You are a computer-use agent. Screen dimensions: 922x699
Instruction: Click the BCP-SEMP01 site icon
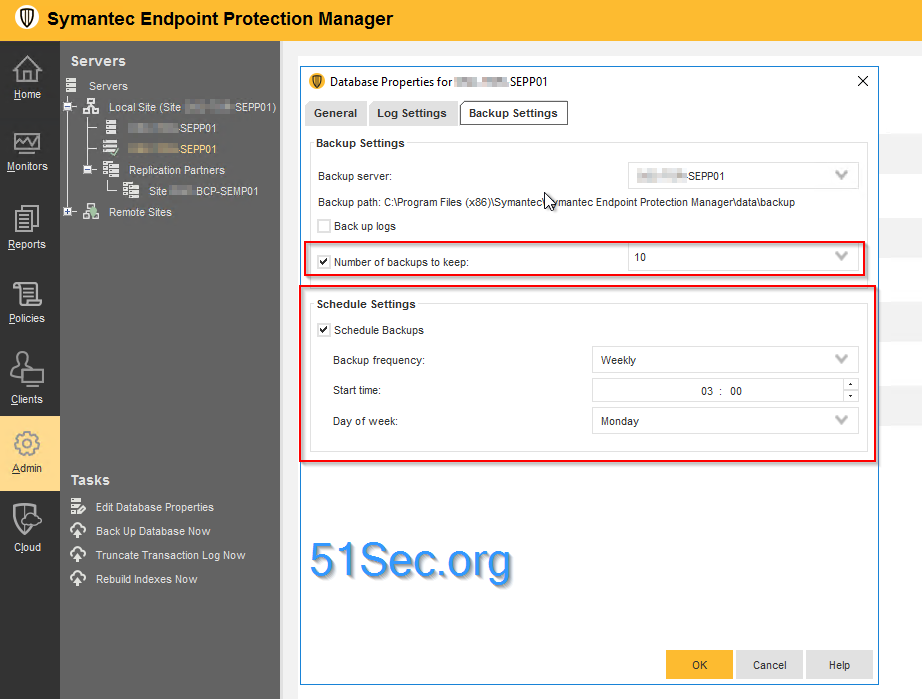click(x=131, y=190)
